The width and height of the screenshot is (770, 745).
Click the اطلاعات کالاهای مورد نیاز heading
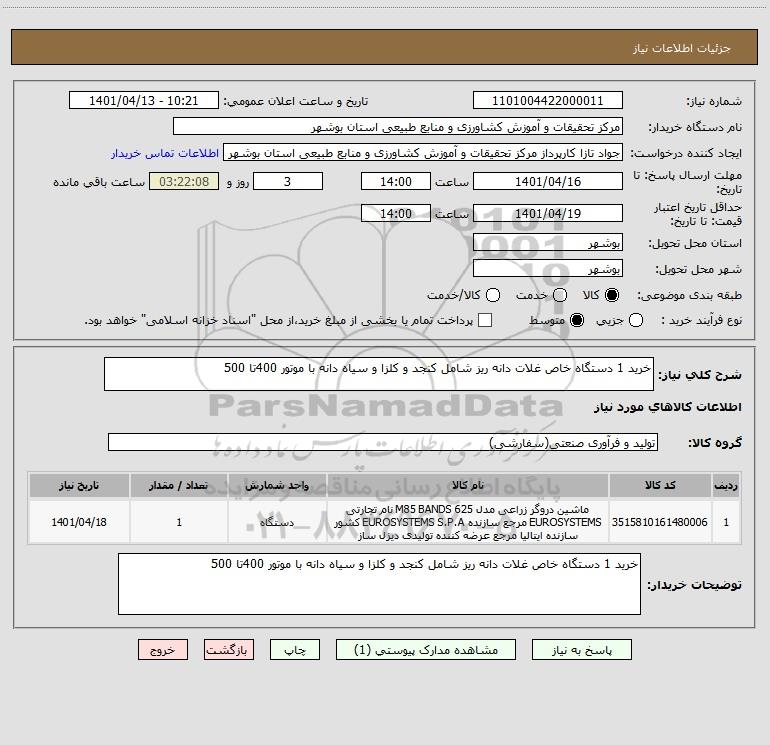(x=667, y=407)
